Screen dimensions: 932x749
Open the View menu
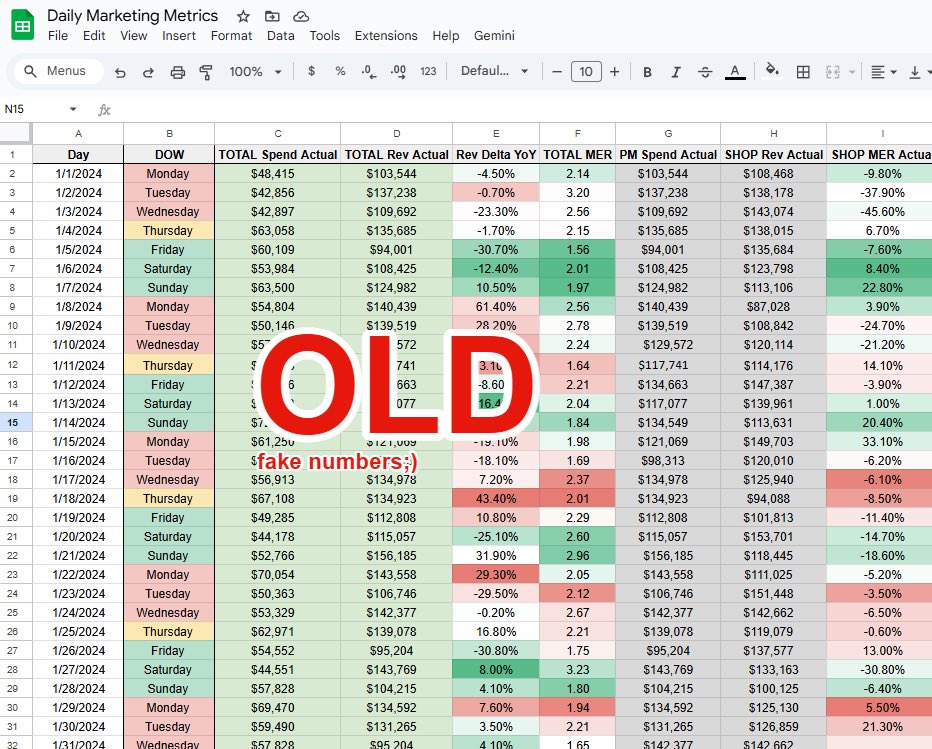pyautogui.click(x=134, y=36)
